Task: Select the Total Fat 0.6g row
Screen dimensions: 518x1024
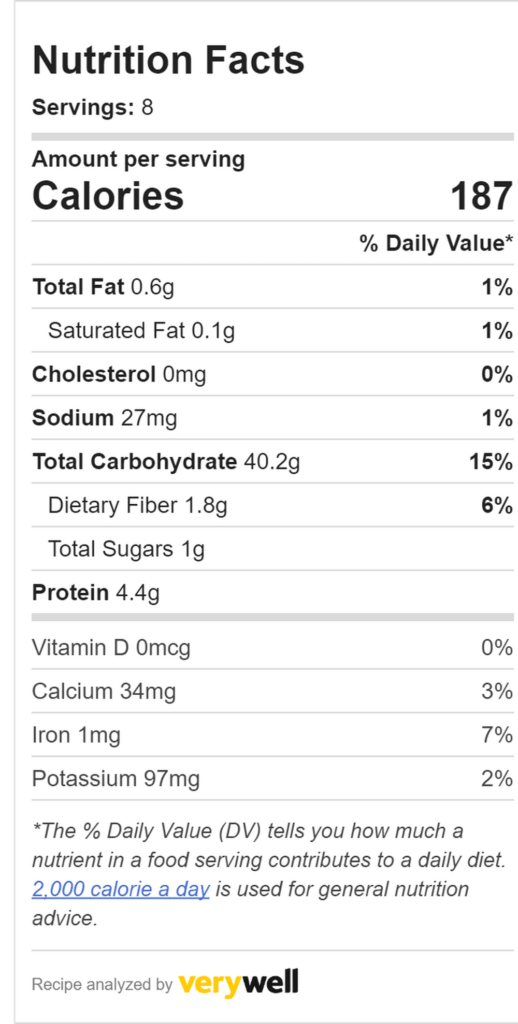Action: (272, 287)
